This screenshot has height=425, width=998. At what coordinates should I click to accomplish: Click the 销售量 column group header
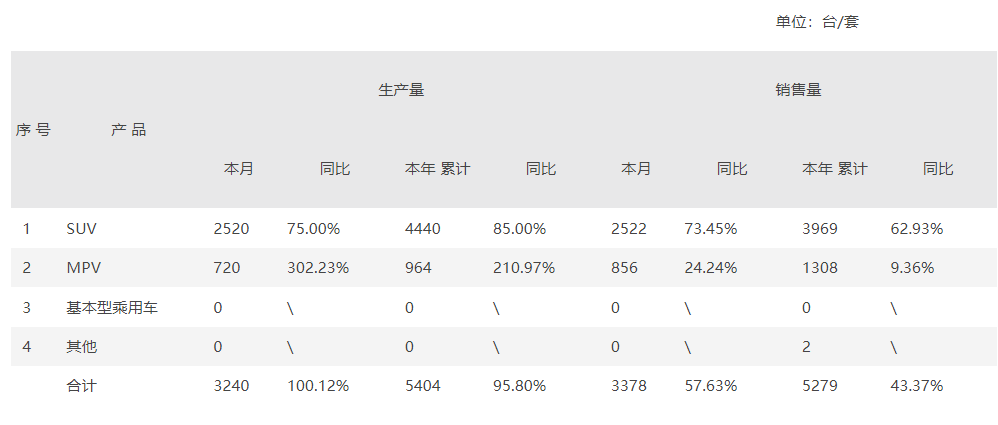(x=798, y=90)
